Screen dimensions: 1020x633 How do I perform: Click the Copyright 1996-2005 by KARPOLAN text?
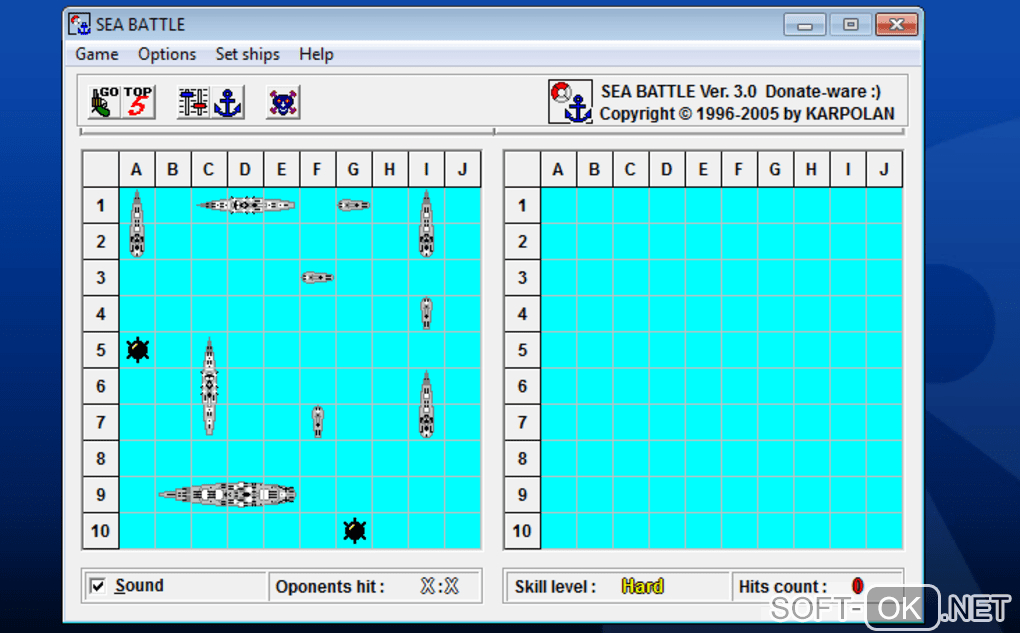point(747,114)
